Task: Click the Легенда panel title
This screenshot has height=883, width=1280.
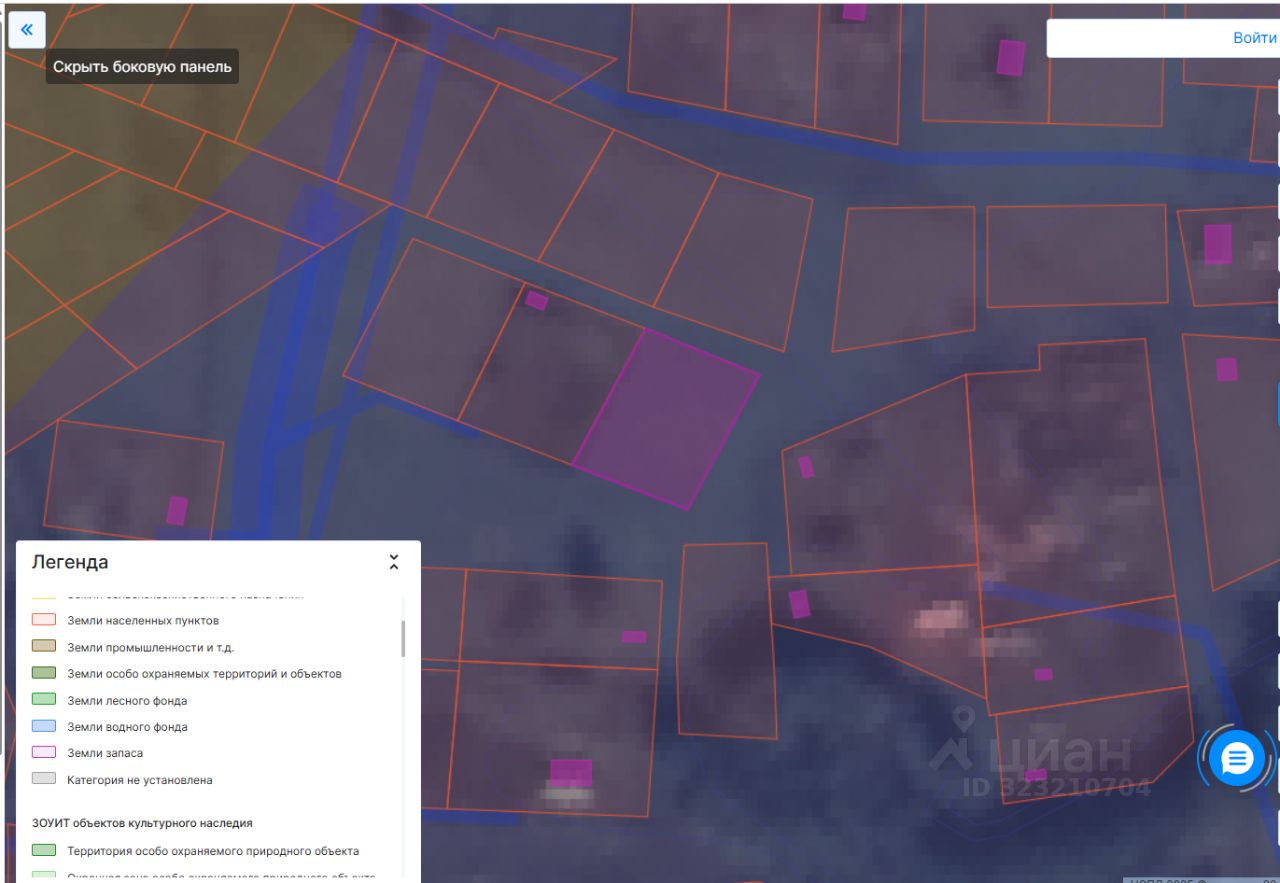Action: point(70,562)
